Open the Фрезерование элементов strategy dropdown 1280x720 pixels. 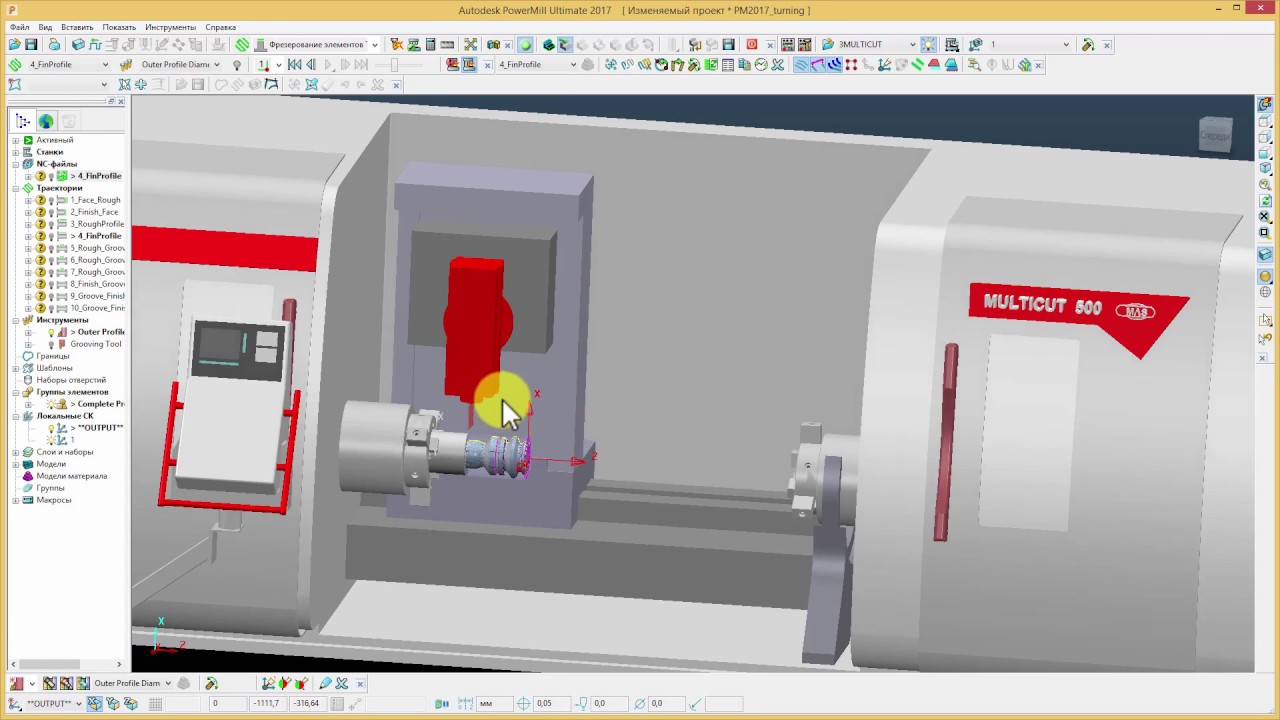(x=374, y=45)
